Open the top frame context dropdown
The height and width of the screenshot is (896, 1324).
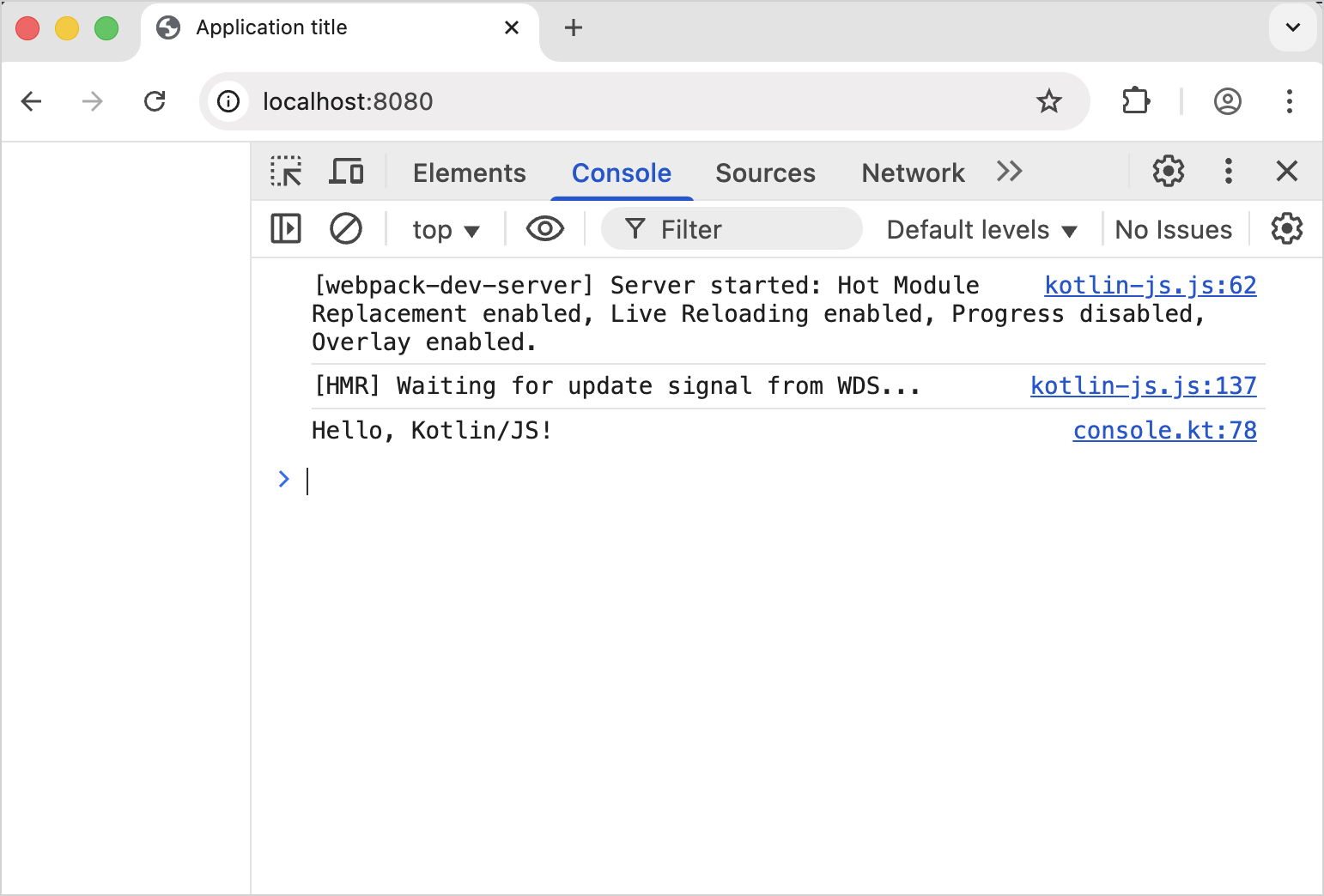pyautogui.click(x=445, y=229)
